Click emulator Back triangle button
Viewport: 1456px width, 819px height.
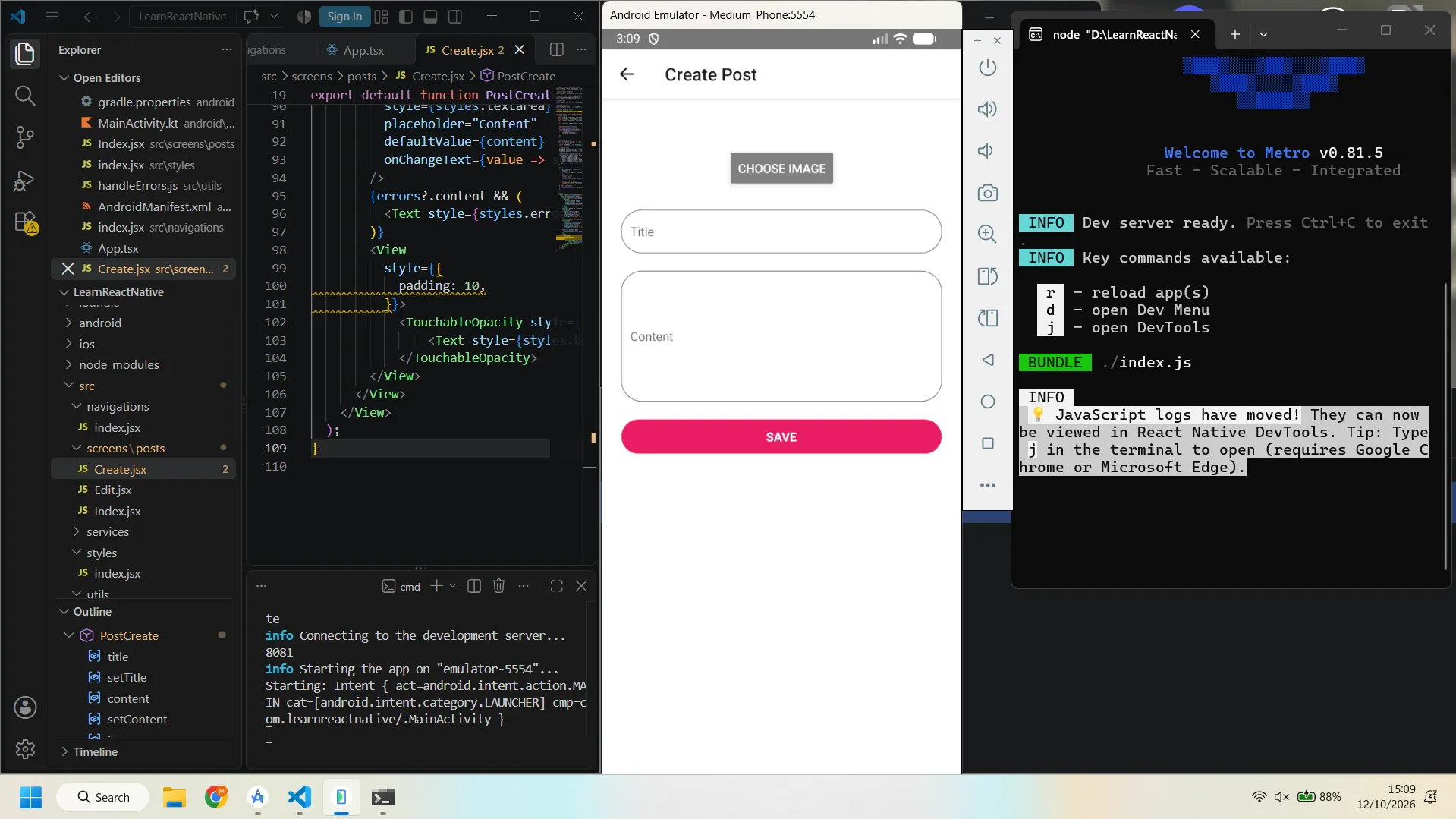coord(987,360)
